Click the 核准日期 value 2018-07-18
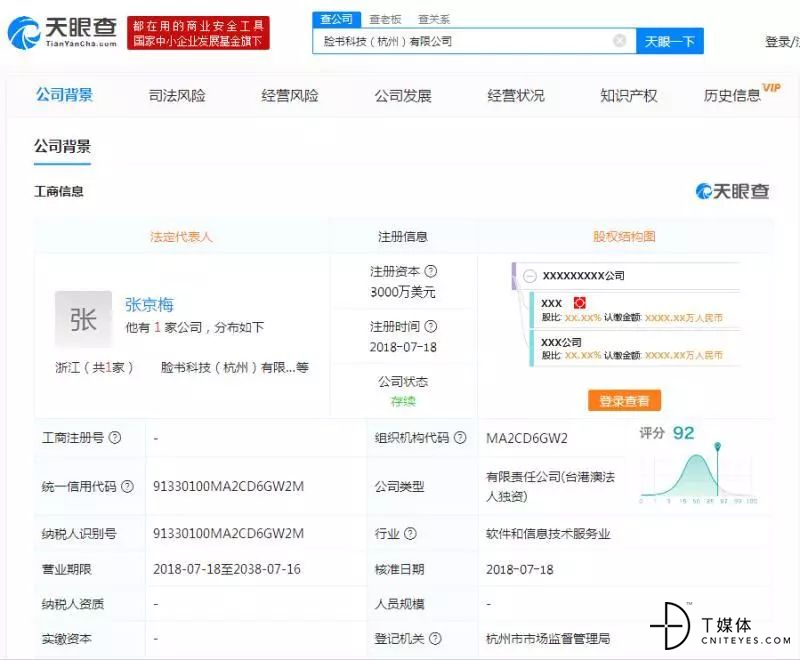This screenshot has height=660, width=800. 520,570
